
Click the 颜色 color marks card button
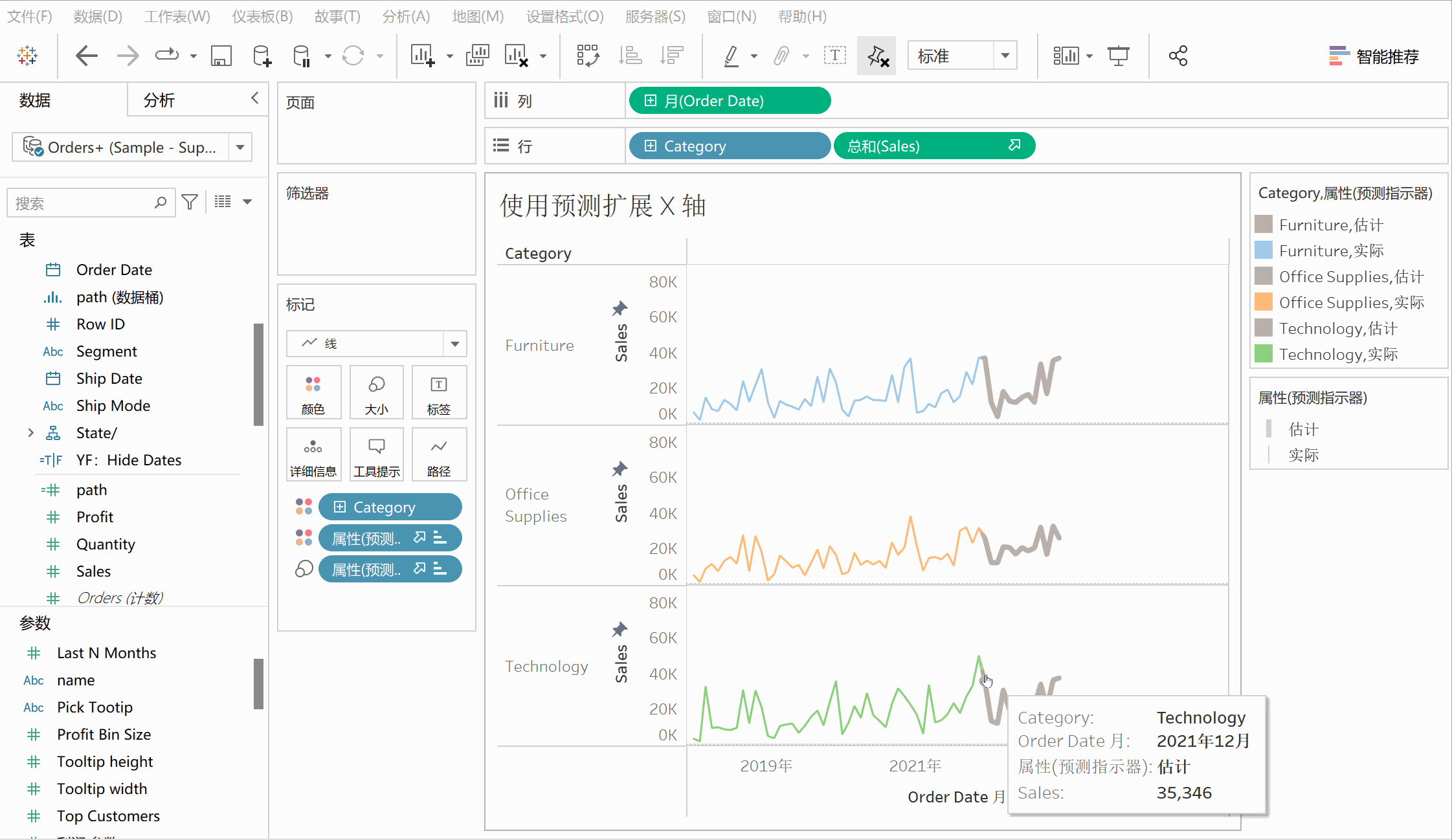(313, 392)
